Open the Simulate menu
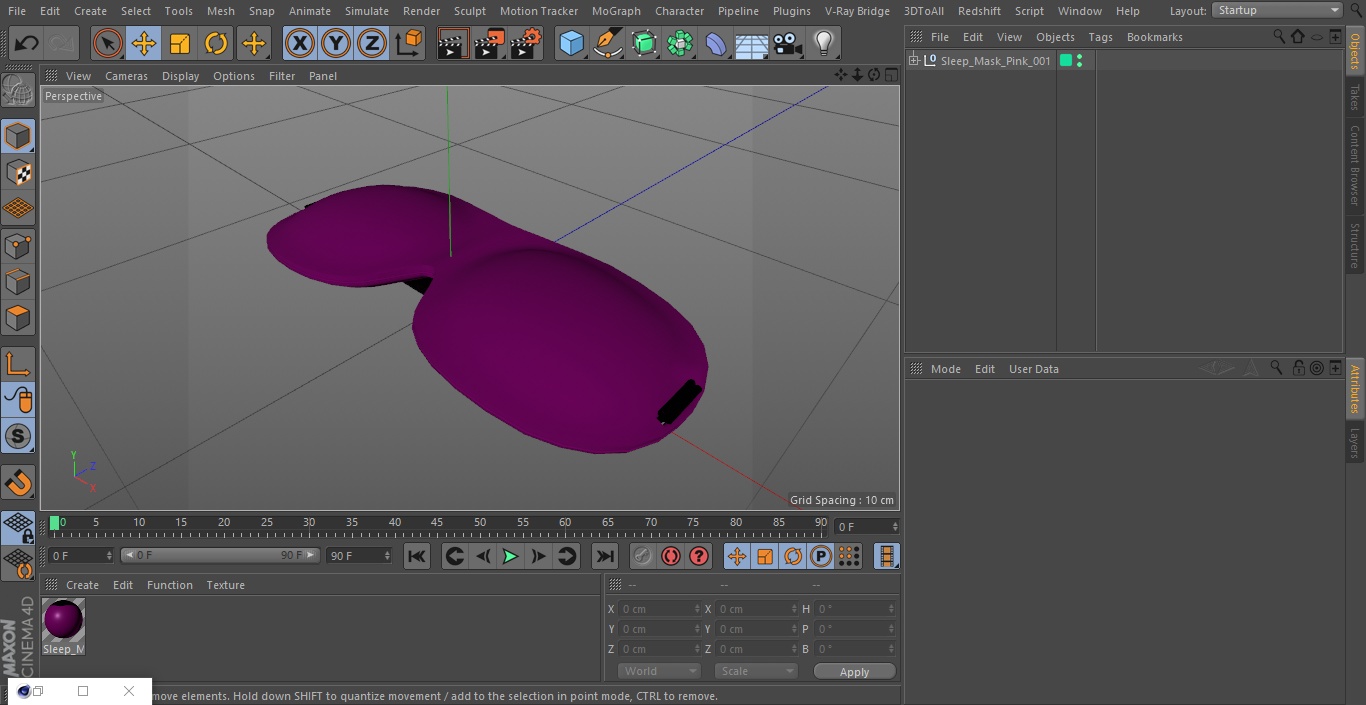 366,11
